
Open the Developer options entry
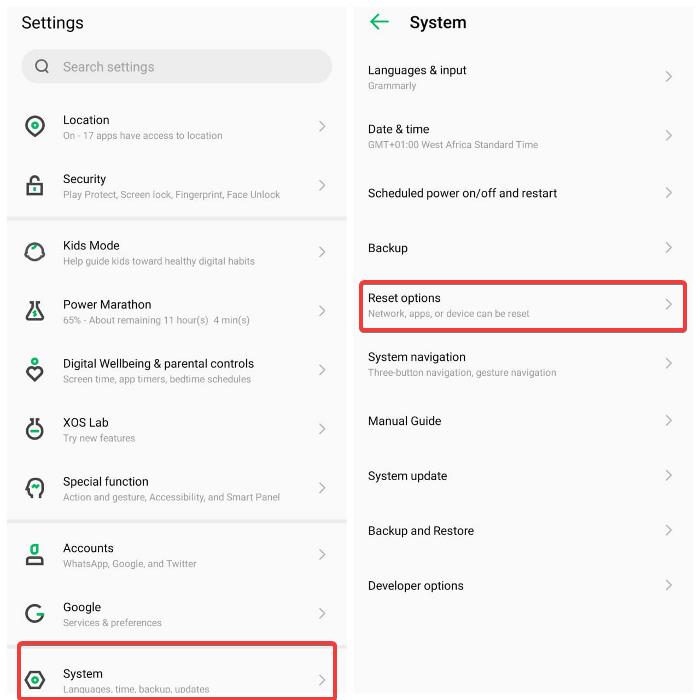415,586
